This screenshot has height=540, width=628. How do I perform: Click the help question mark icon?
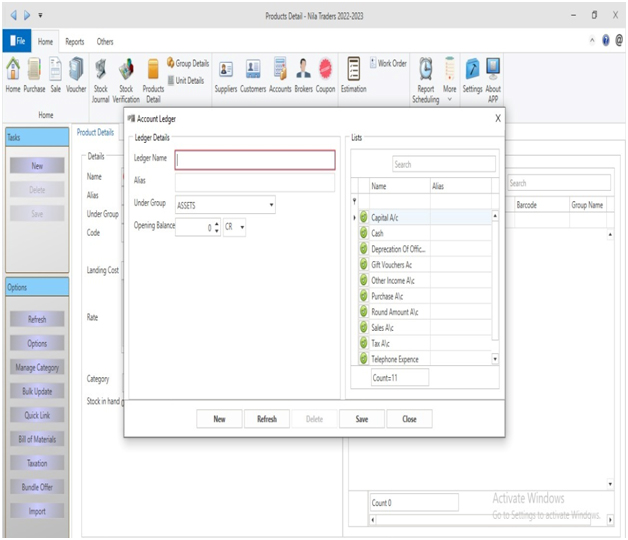tap(606, 40)
